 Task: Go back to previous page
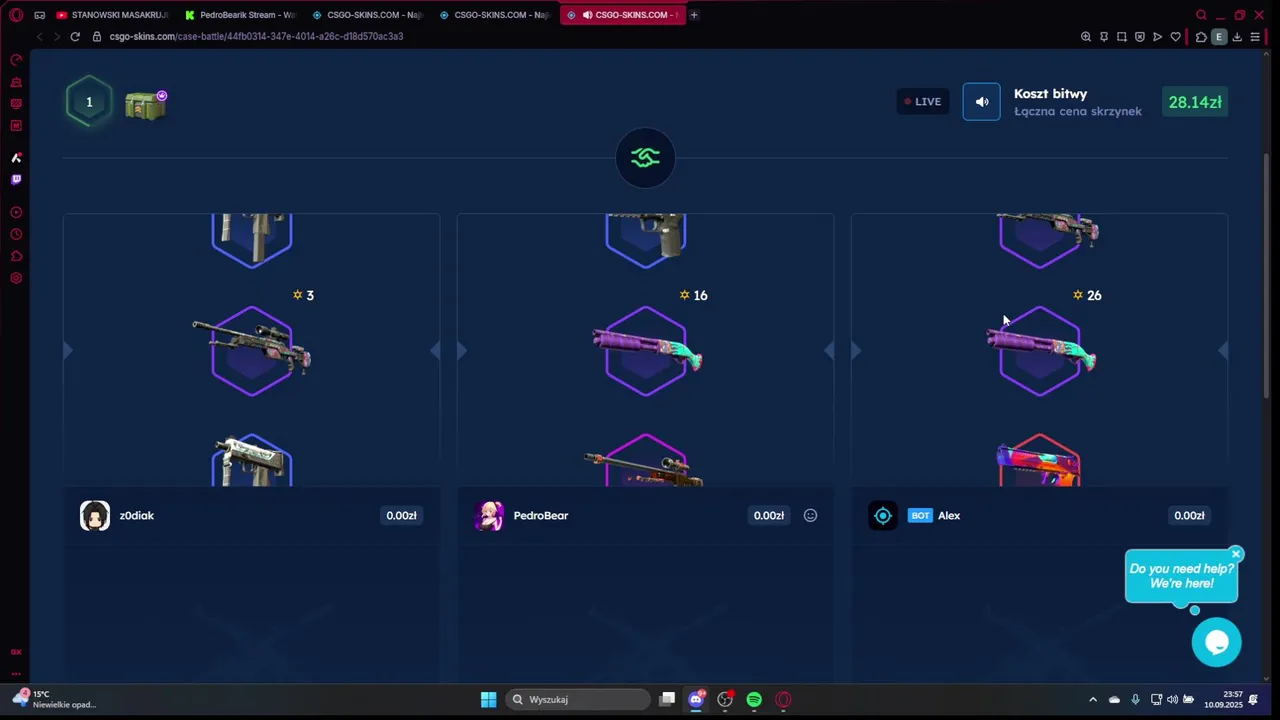coord(39,37)
